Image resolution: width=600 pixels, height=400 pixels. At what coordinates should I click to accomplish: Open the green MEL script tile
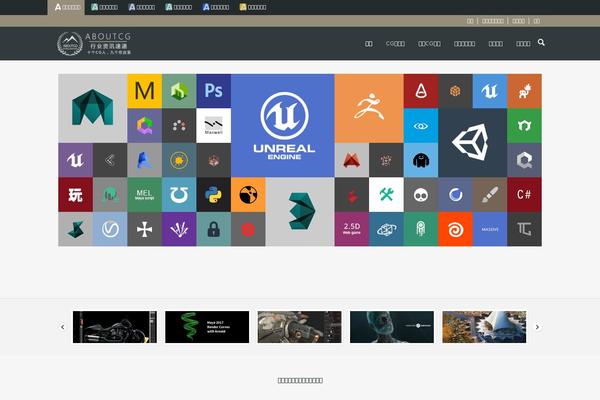(145, 194)
